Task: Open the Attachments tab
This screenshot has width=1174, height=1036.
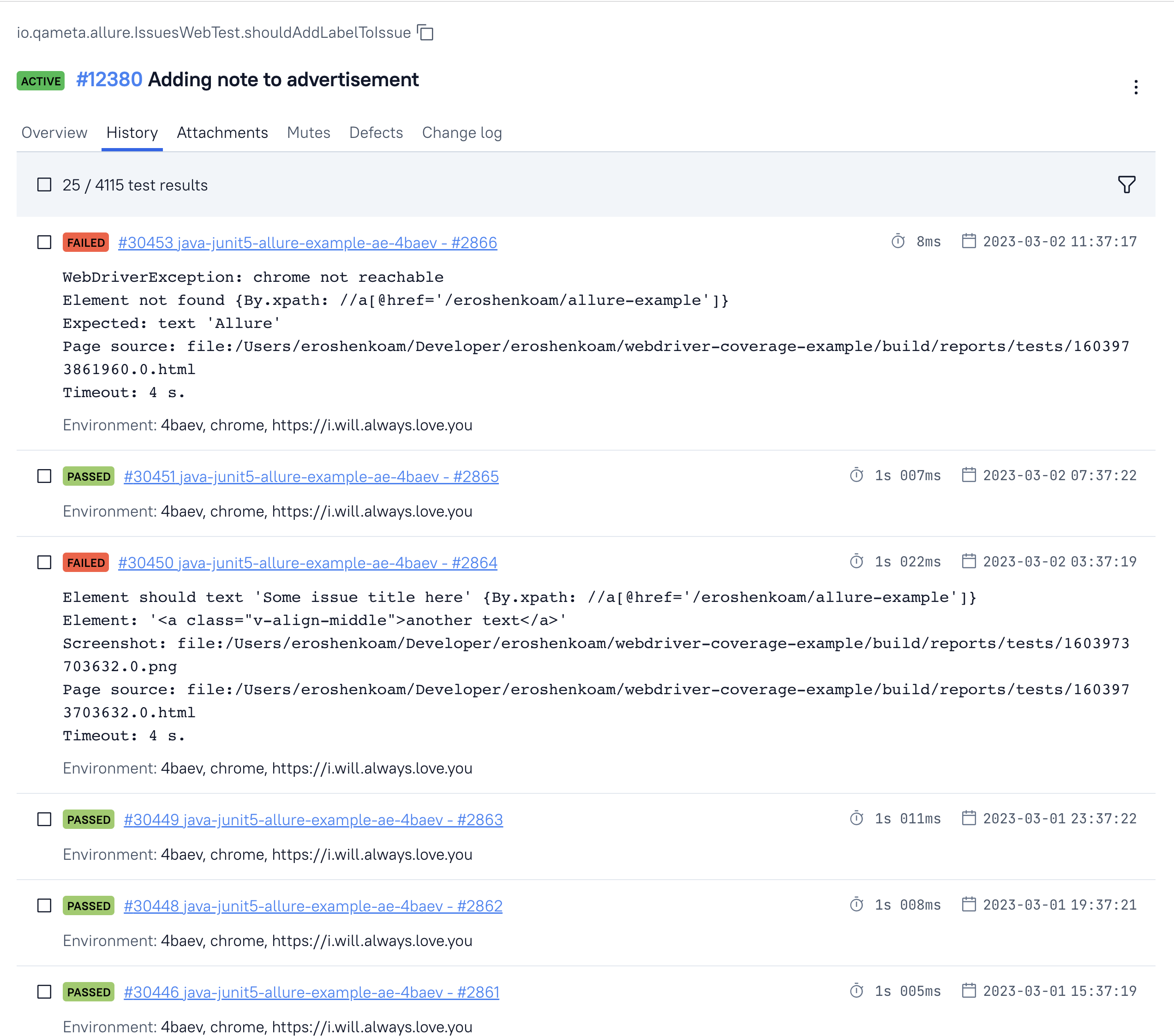Action: coord(222,132)
